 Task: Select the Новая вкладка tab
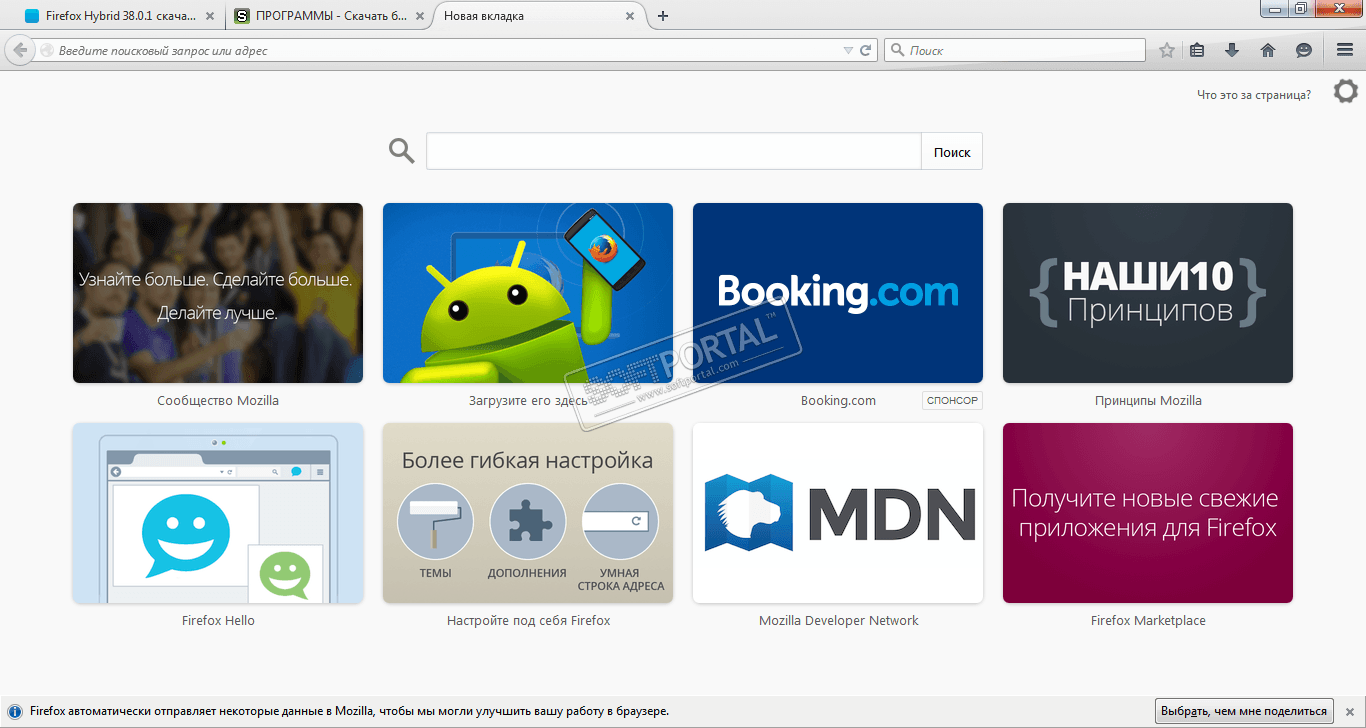click(x=538, y=16)
